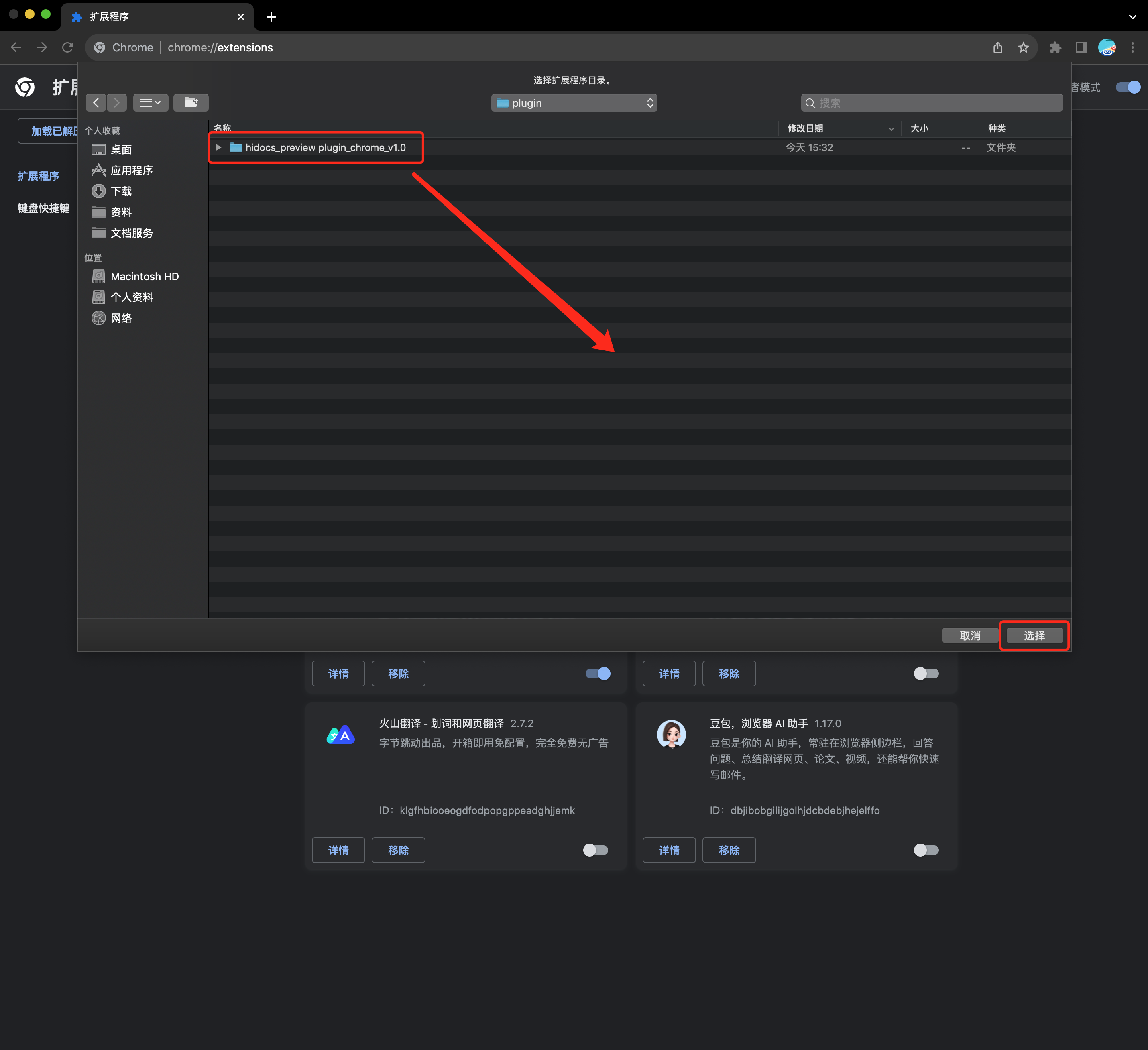1148x1050 pixels.
Task: Turn off the enabled extension toggle
Action: (x=598, y=674)
